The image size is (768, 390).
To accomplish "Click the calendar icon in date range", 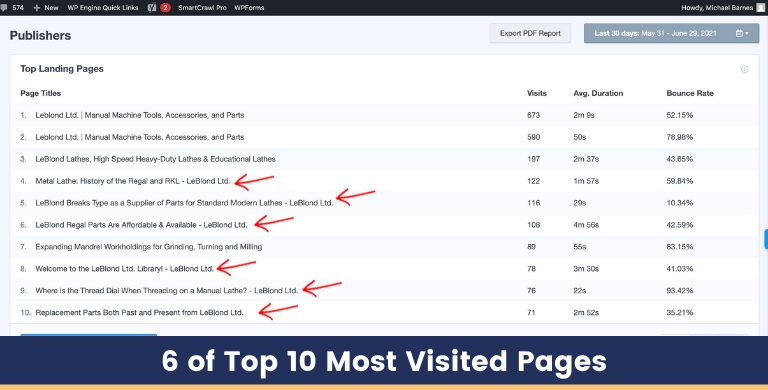I will 739,33.
